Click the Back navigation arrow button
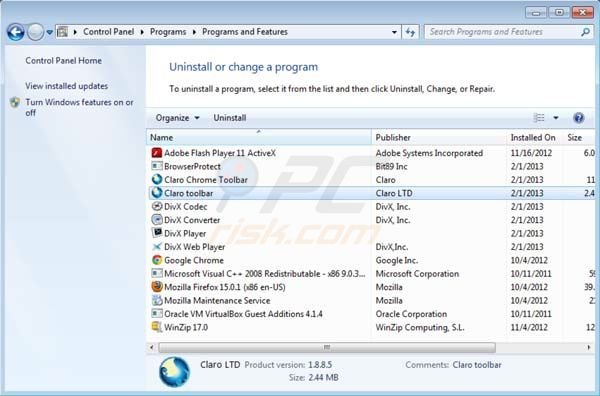 [16, 32]
